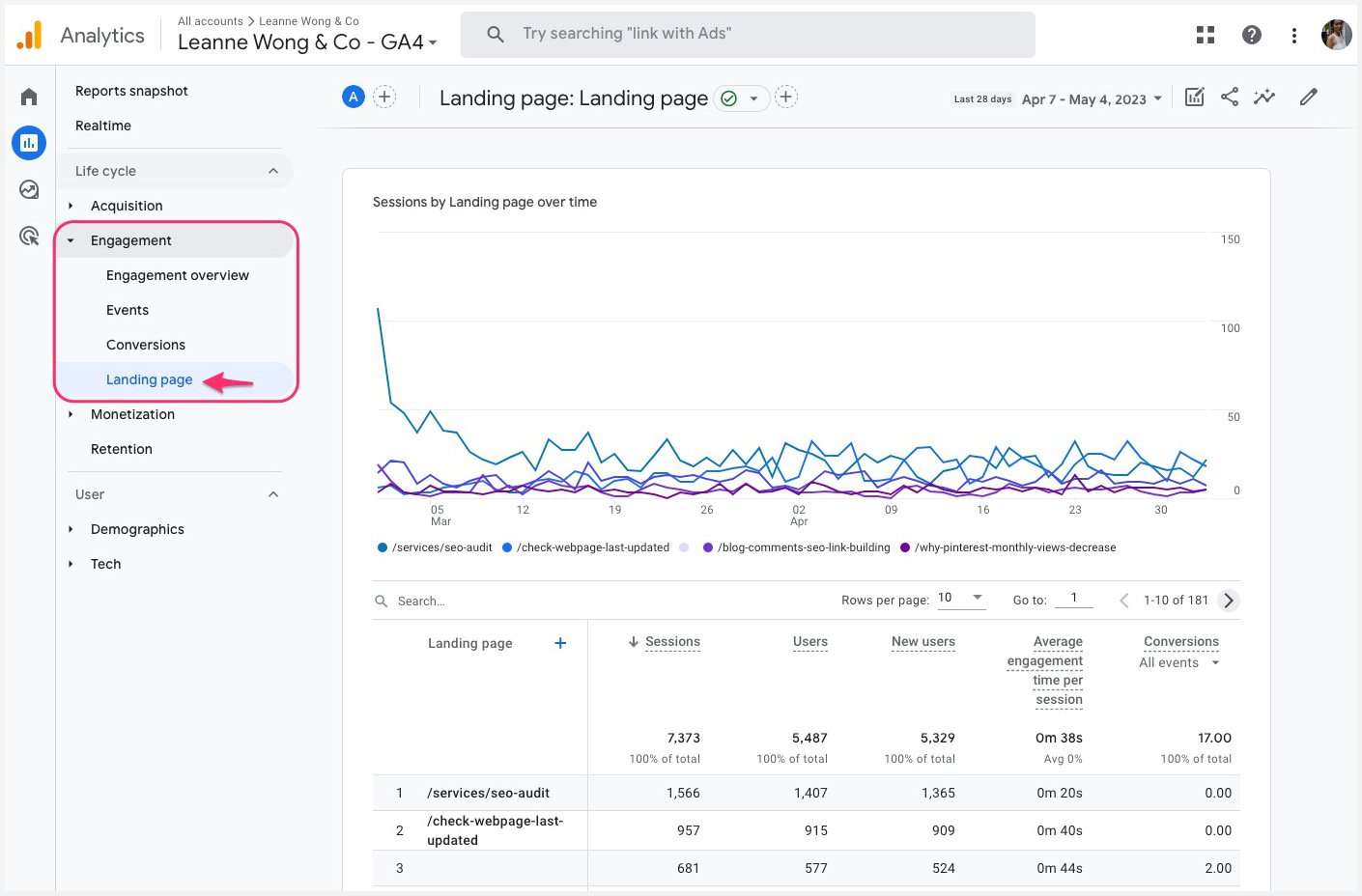Customize the report via pencil icon
The height and width of the screenshot is (896, 1362).
(1309, 97)
